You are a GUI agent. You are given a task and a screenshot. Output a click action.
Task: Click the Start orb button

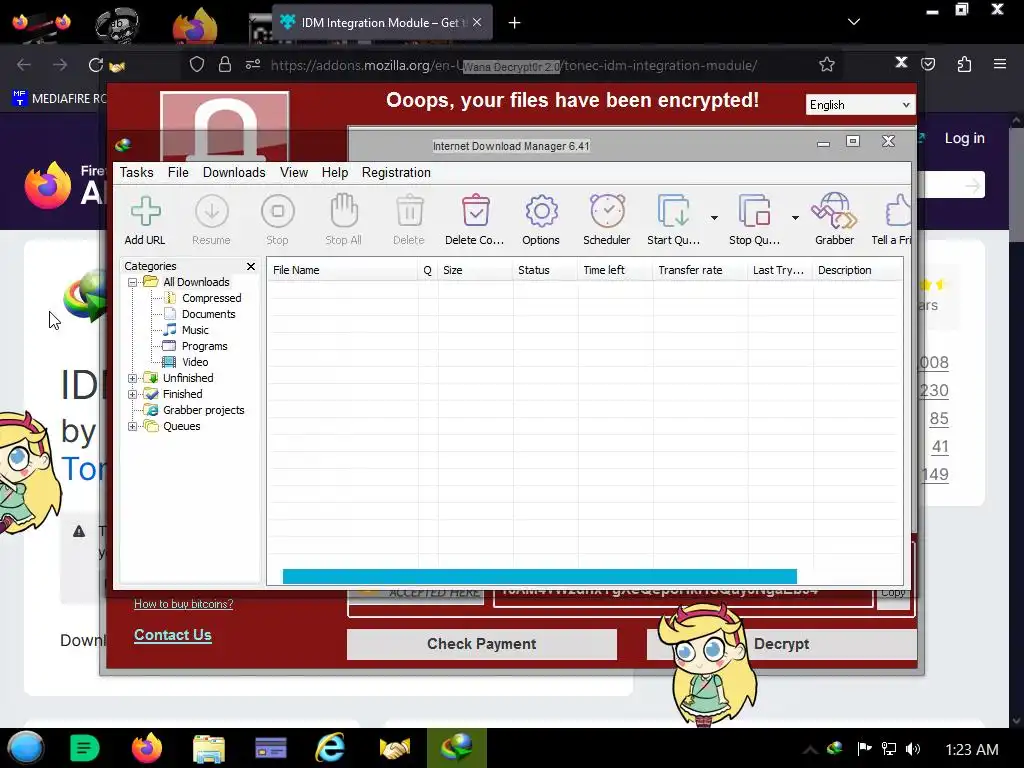point(25,748)
